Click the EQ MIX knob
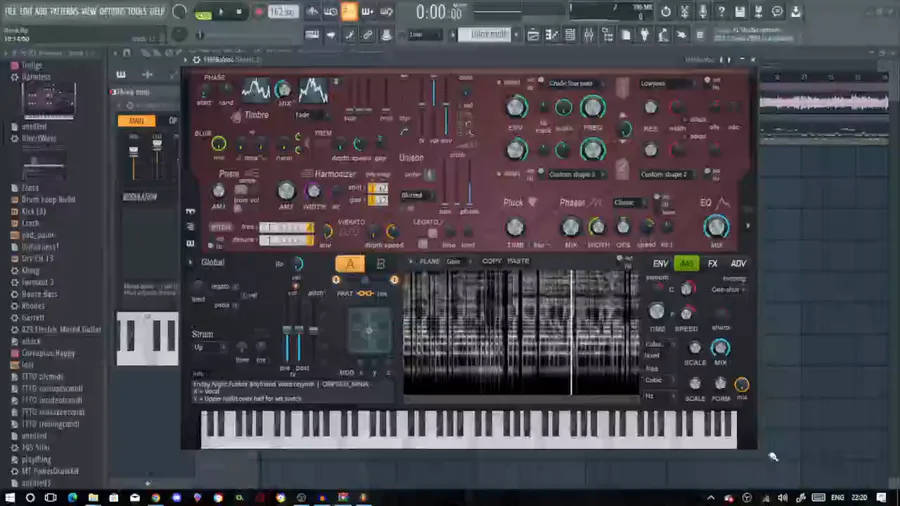Image resolution: width=900 pixels, height=506 pixels. point(716,227)
